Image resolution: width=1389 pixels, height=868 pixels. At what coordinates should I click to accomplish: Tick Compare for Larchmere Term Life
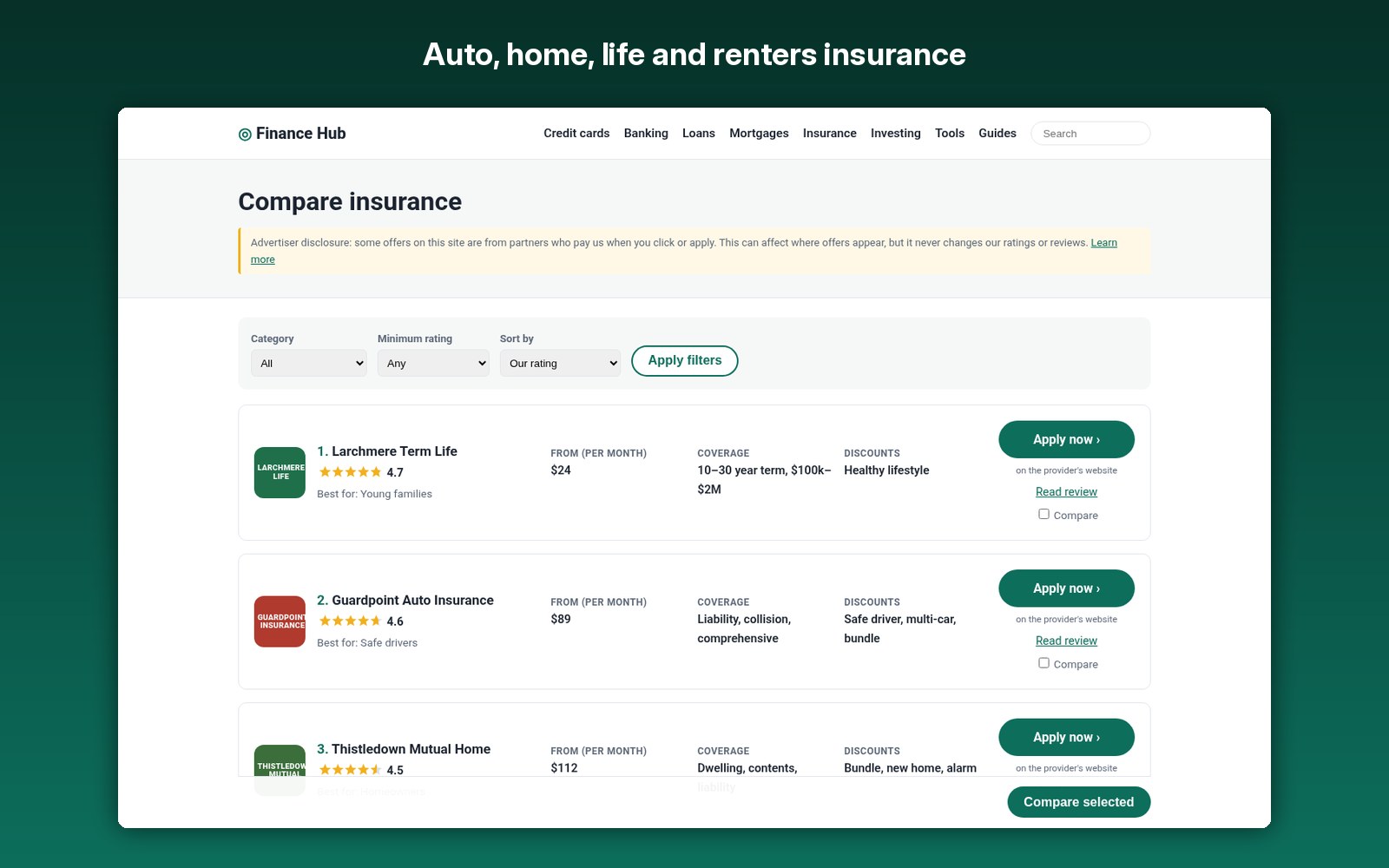coord(1043,514)
